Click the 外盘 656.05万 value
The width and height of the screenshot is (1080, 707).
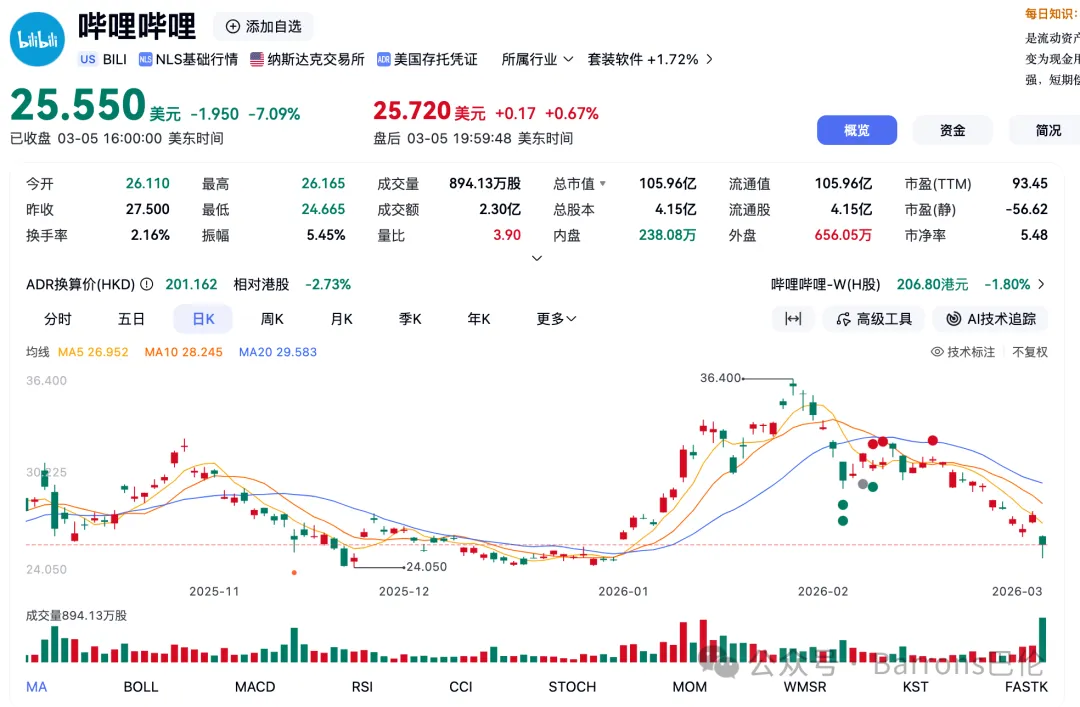(843, 235)
